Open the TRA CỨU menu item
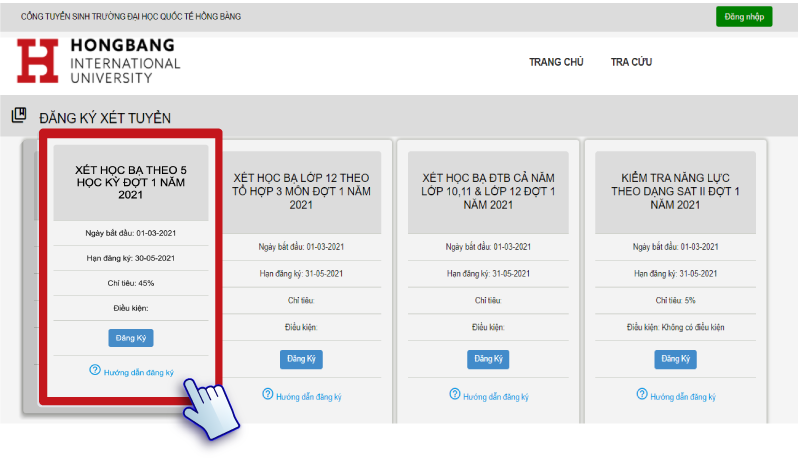This screenshot has width=800, height=461. tap(631, 62)
